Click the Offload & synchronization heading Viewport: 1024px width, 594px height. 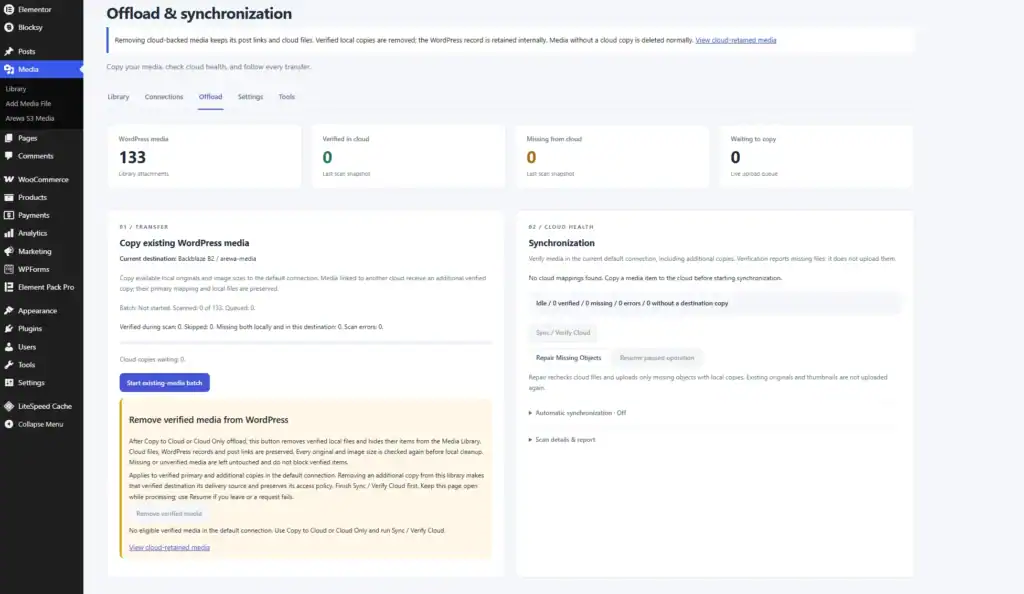(x=199, y=14)
